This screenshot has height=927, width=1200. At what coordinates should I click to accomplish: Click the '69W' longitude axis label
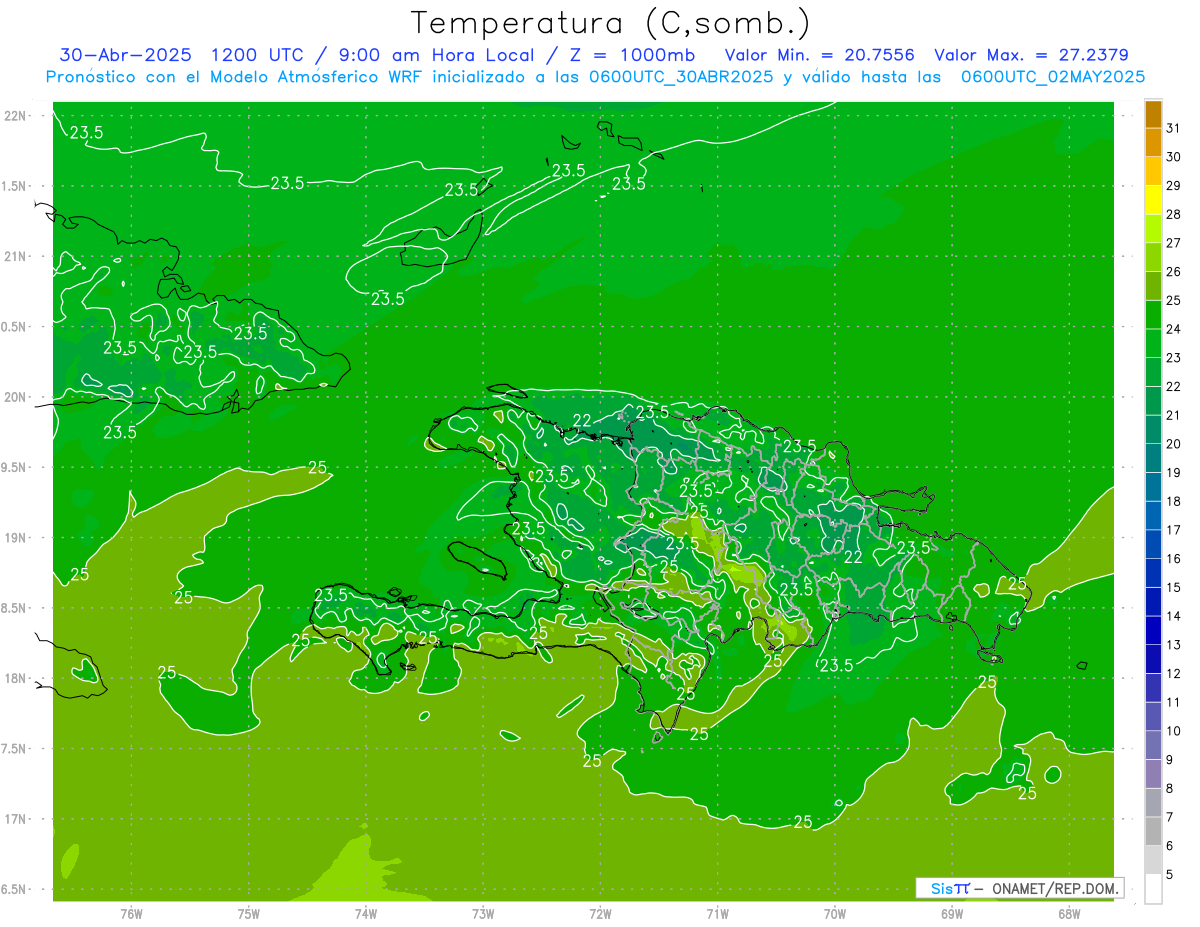coord(952,914)
